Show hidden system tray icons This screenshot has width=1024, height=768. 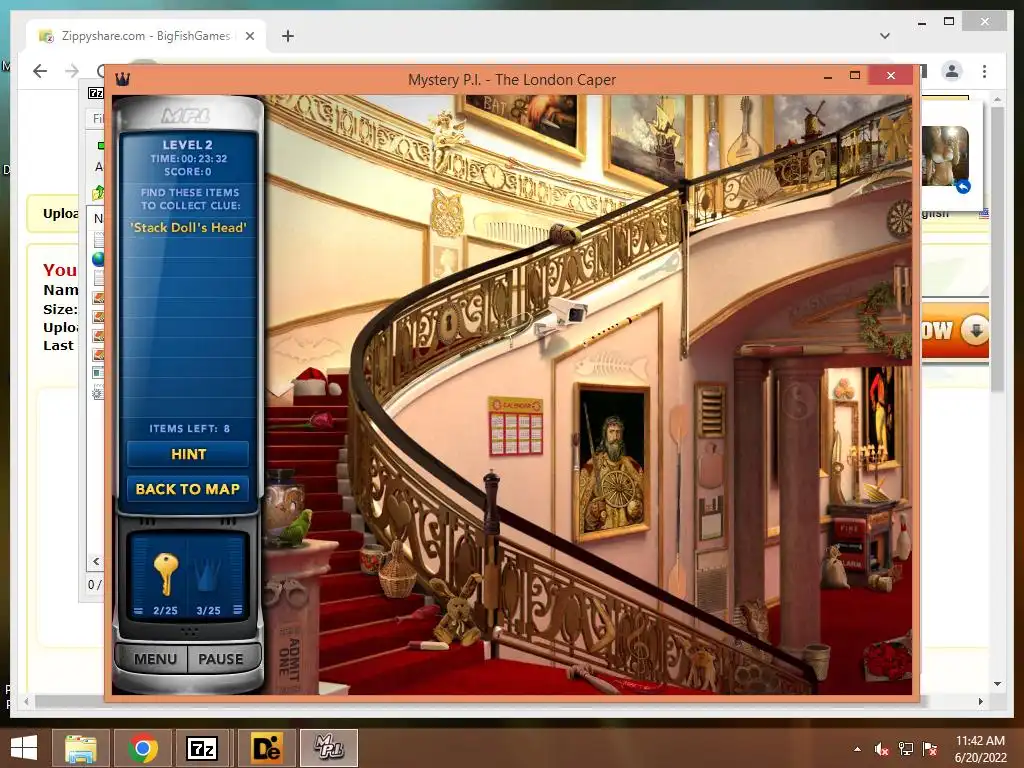pyautogui.click(x=857, y=749)
